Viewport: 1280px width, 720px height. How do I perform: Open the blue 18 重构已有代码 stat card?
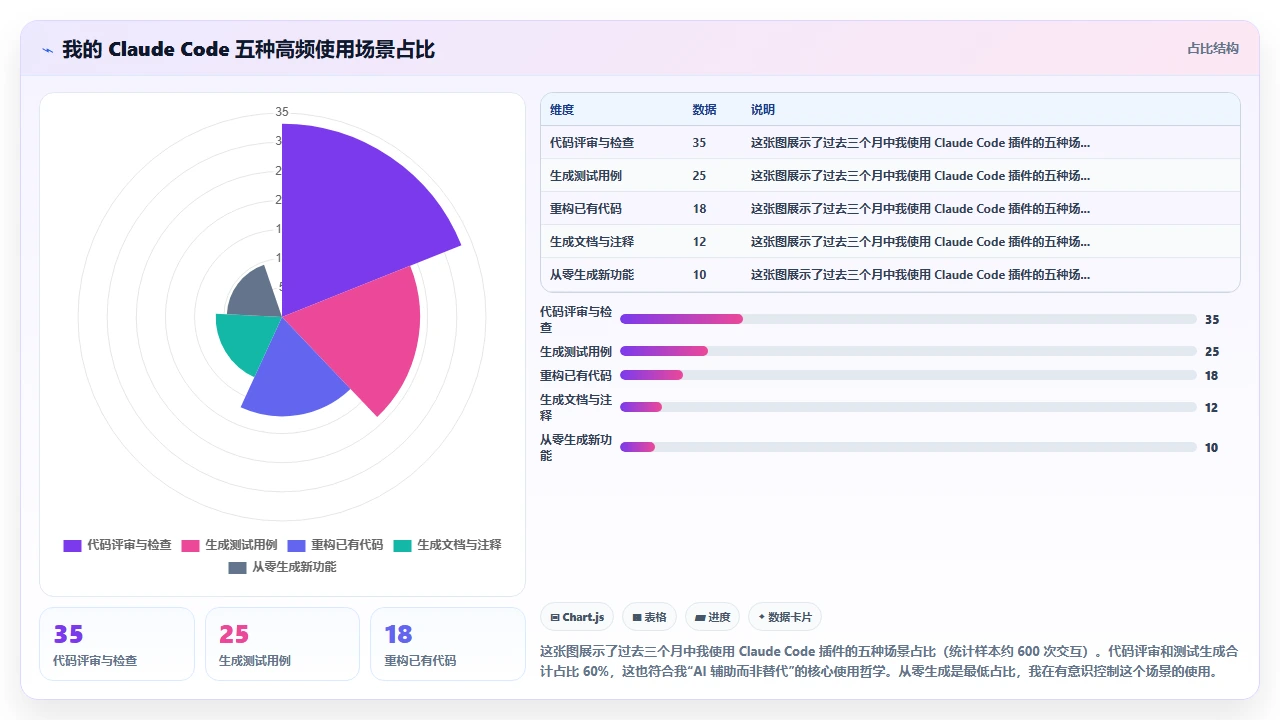click(448, 644)
